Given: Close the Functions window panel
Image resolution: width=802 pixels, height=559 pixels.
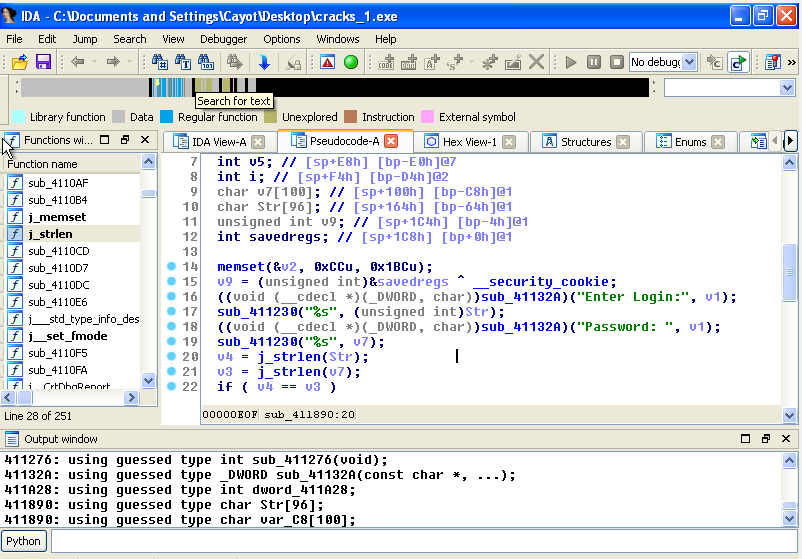Looking at the screenshot, I should 145,140.
